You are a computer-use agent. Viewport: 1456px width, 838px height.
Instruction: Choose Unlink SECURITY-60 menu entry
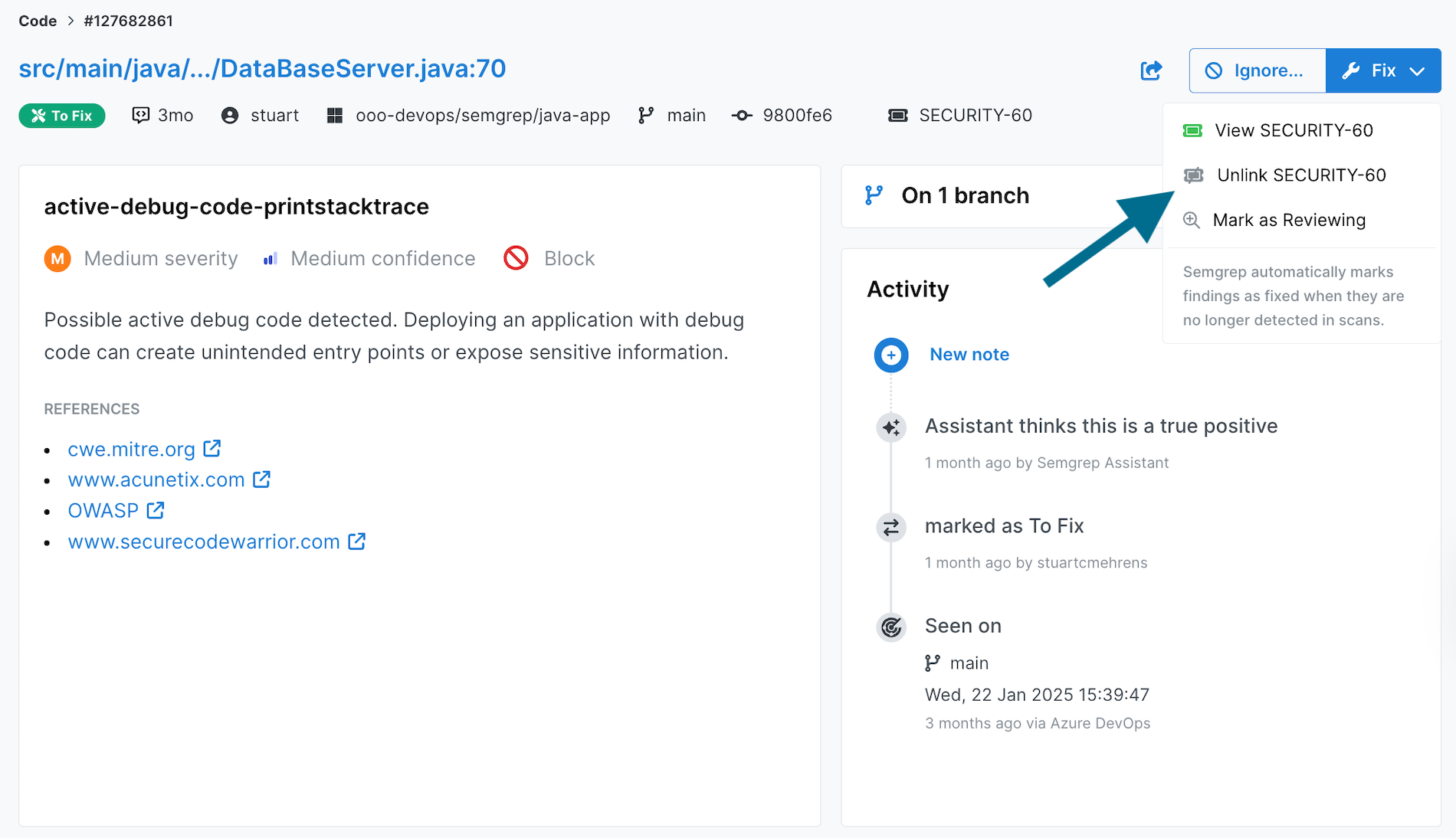tap(1302, 175)
